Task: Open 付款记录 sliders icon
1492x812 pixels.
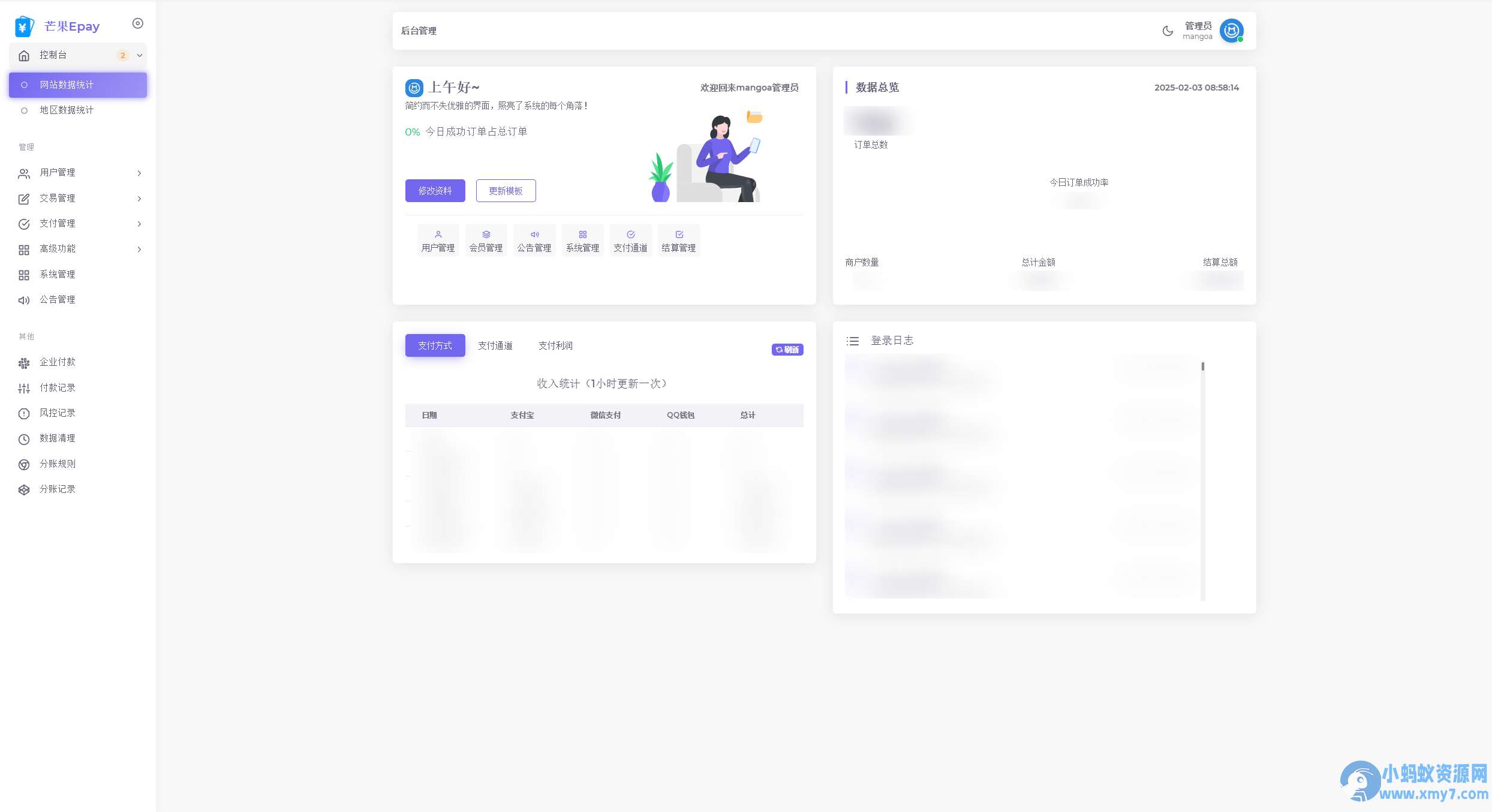Action: point(24,388)
